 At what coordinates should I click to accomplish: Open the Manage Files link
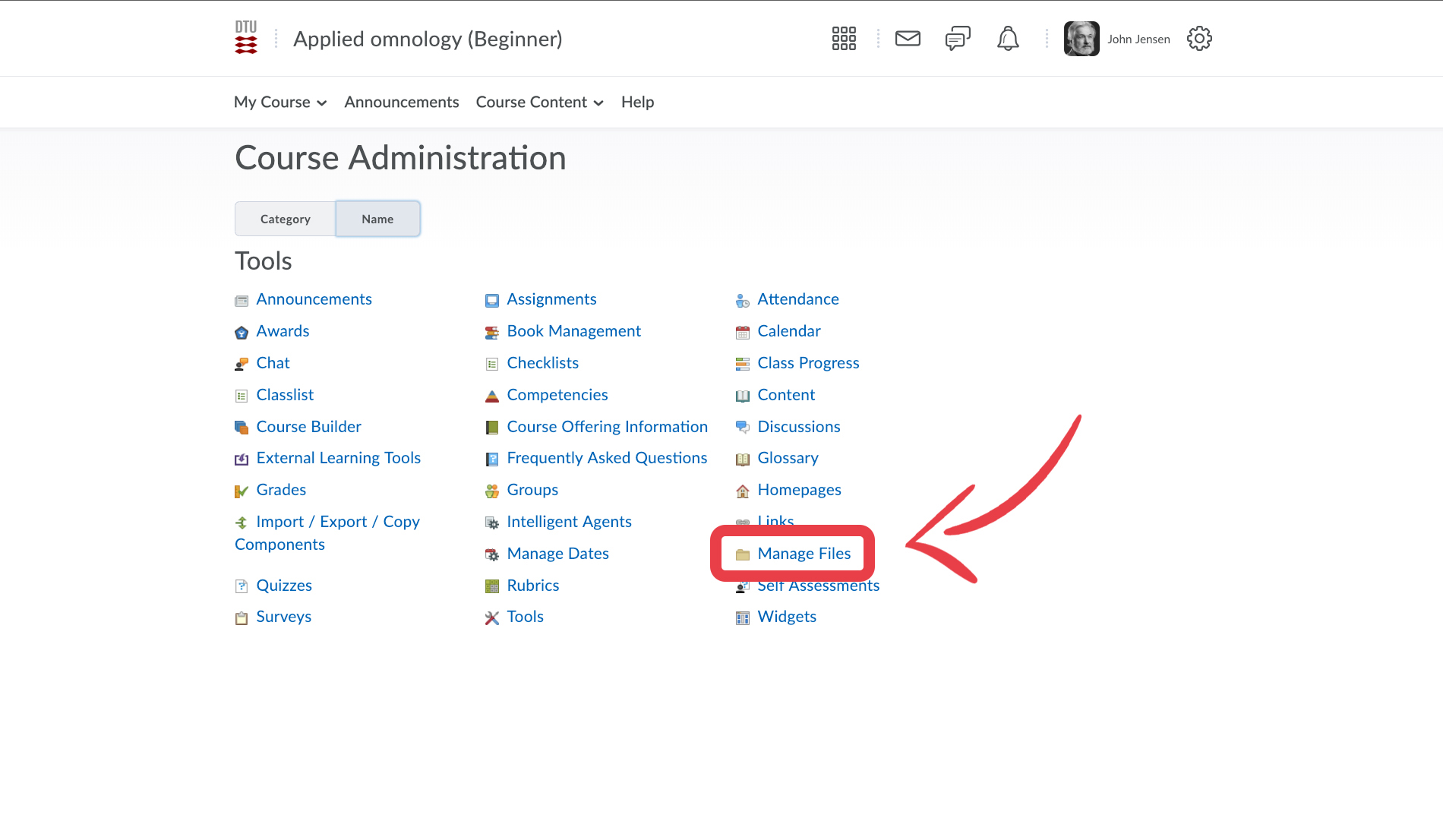[804, 554]
